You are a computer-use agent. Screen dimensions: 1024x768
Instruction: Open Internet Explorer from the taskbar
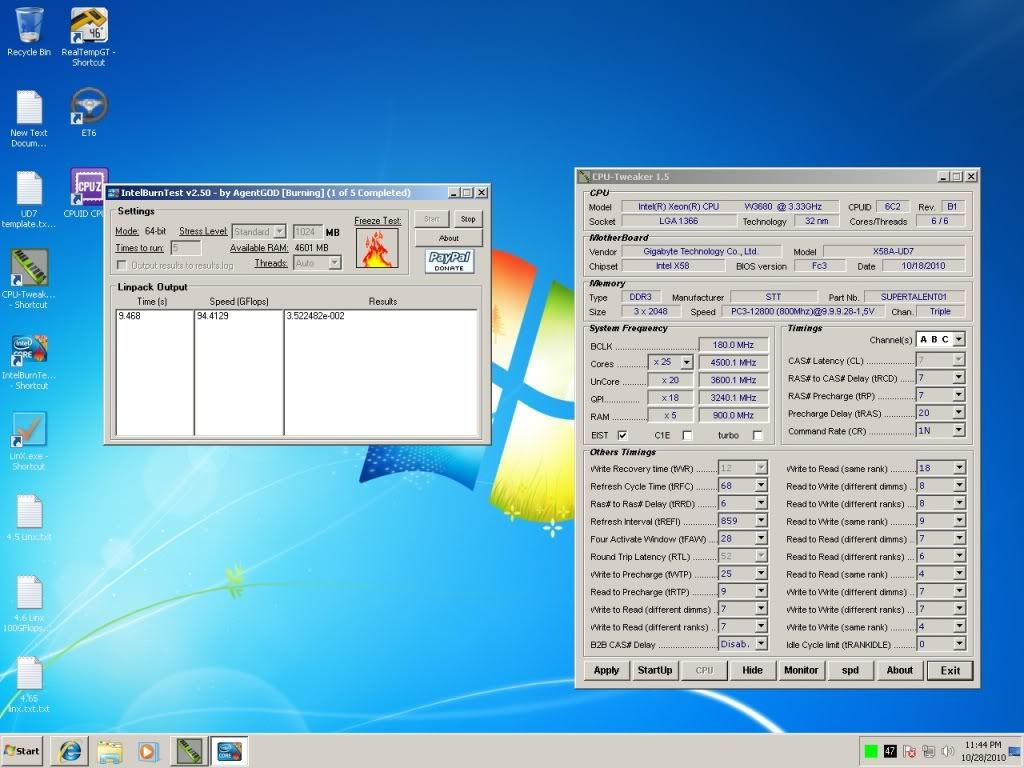[x=70, y=751]
